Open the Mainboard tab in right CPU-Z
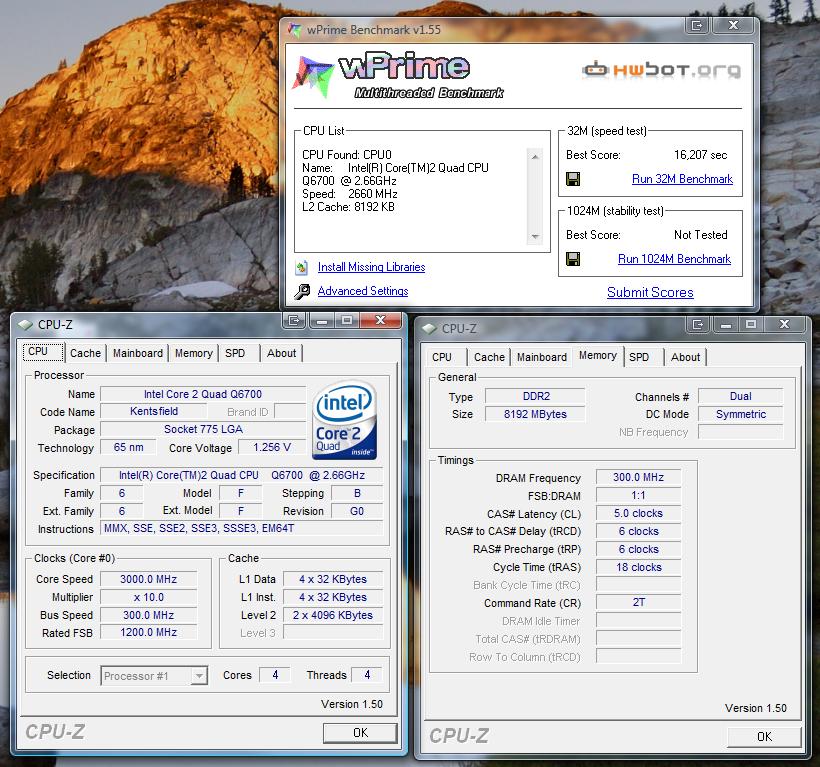This screenshot has width=820, height=767. 542,357
